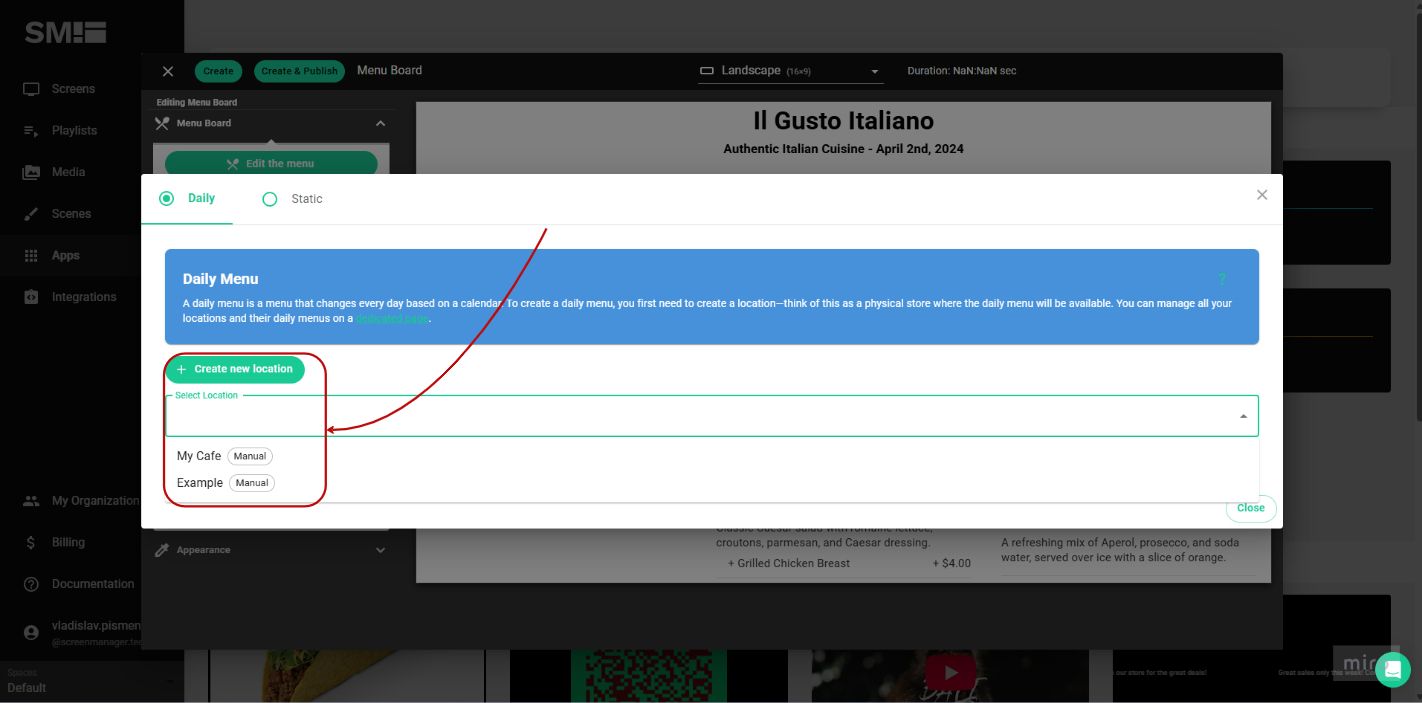Open the chat support bubble icon

click(x=1393, y=669)
